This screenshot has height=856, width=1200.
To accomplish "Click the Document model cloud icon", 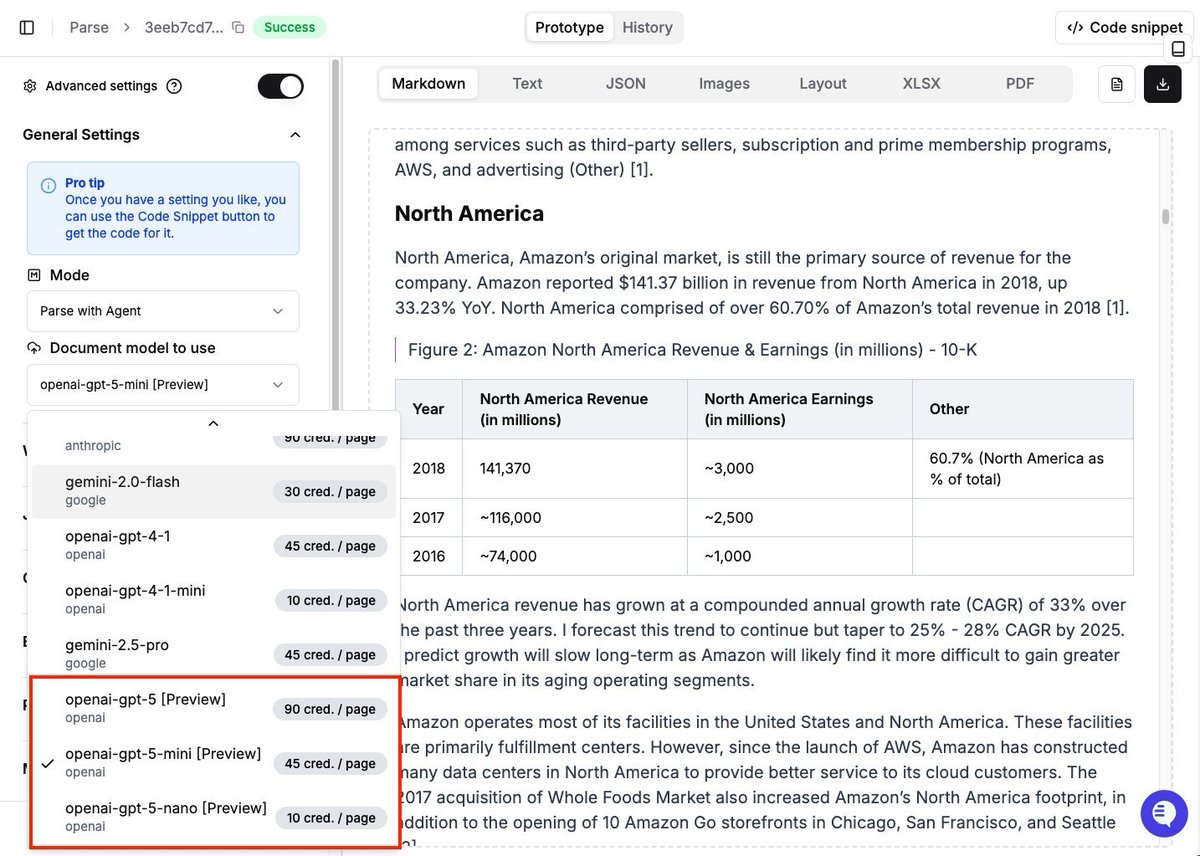I will [x=34, y=348].
